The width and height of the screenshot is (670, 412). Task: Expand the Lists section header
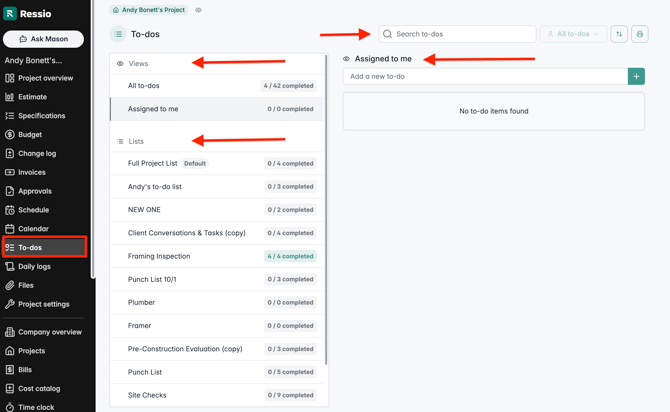136,141
